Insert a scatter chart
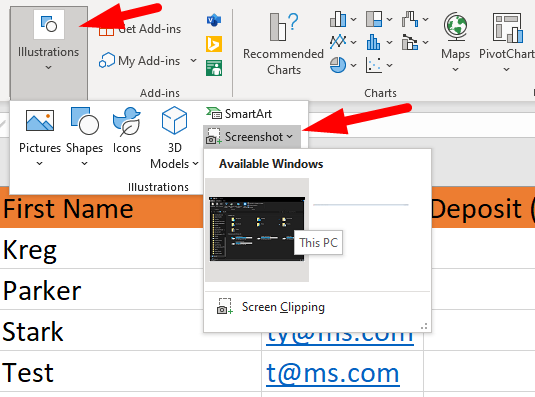The image size is (535, 397). (x=379, y=64)
